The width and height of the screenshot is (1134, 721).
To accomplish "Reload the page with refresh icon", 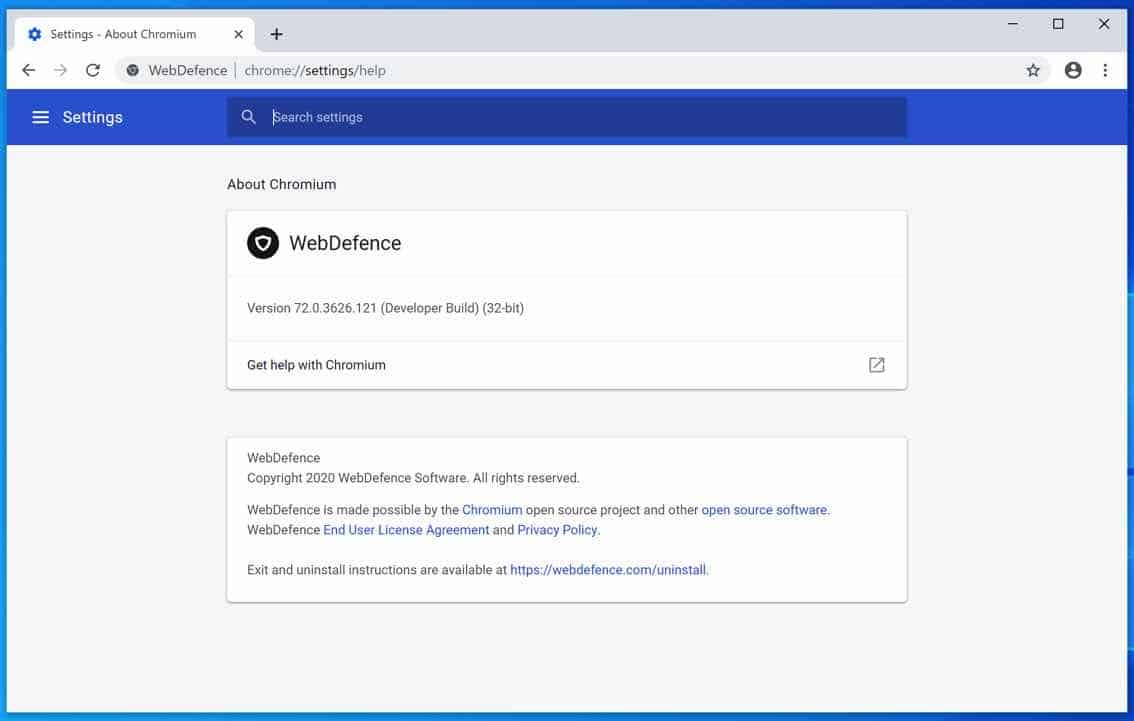I will coord(93,70).
